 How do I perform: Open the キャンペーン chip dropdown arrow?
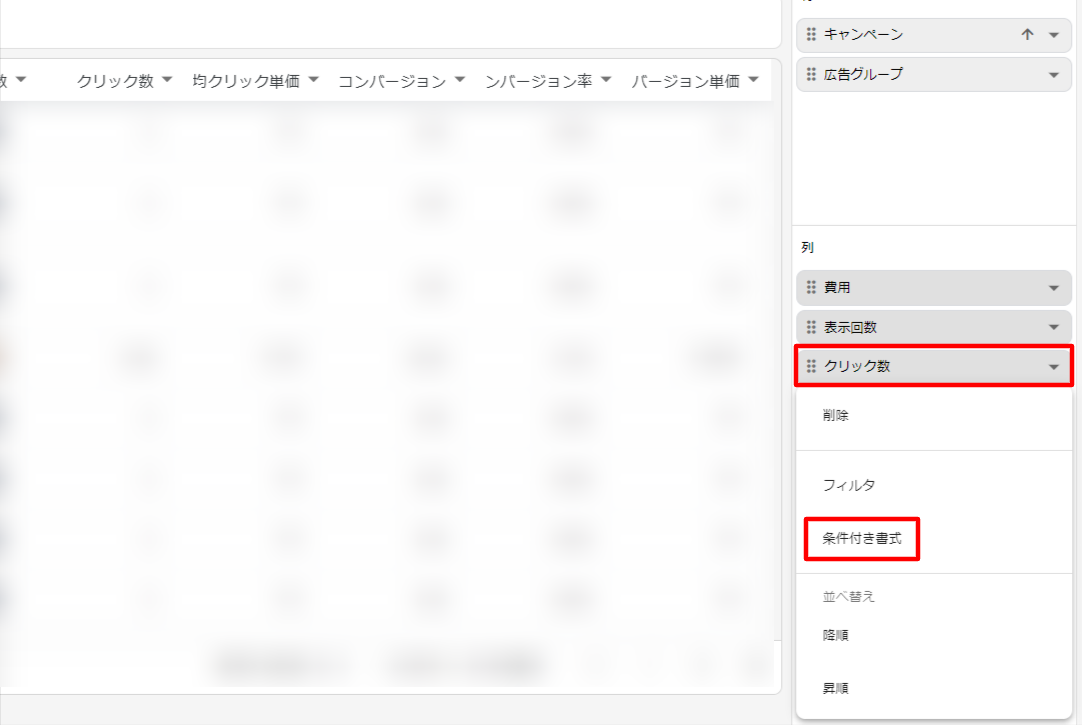point(1053,35)
